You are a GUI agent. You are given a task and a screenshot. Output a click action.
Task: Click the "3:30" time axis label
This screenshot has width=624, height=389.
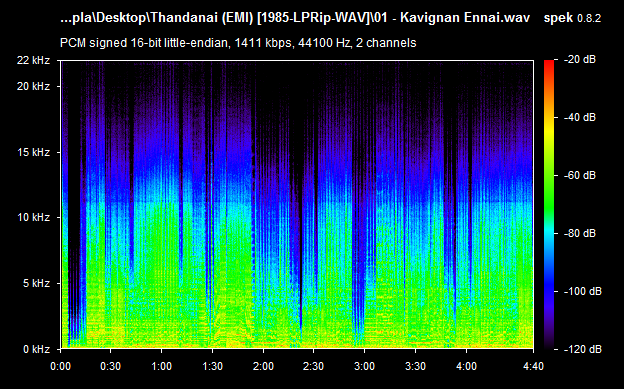tap(415, 366)
